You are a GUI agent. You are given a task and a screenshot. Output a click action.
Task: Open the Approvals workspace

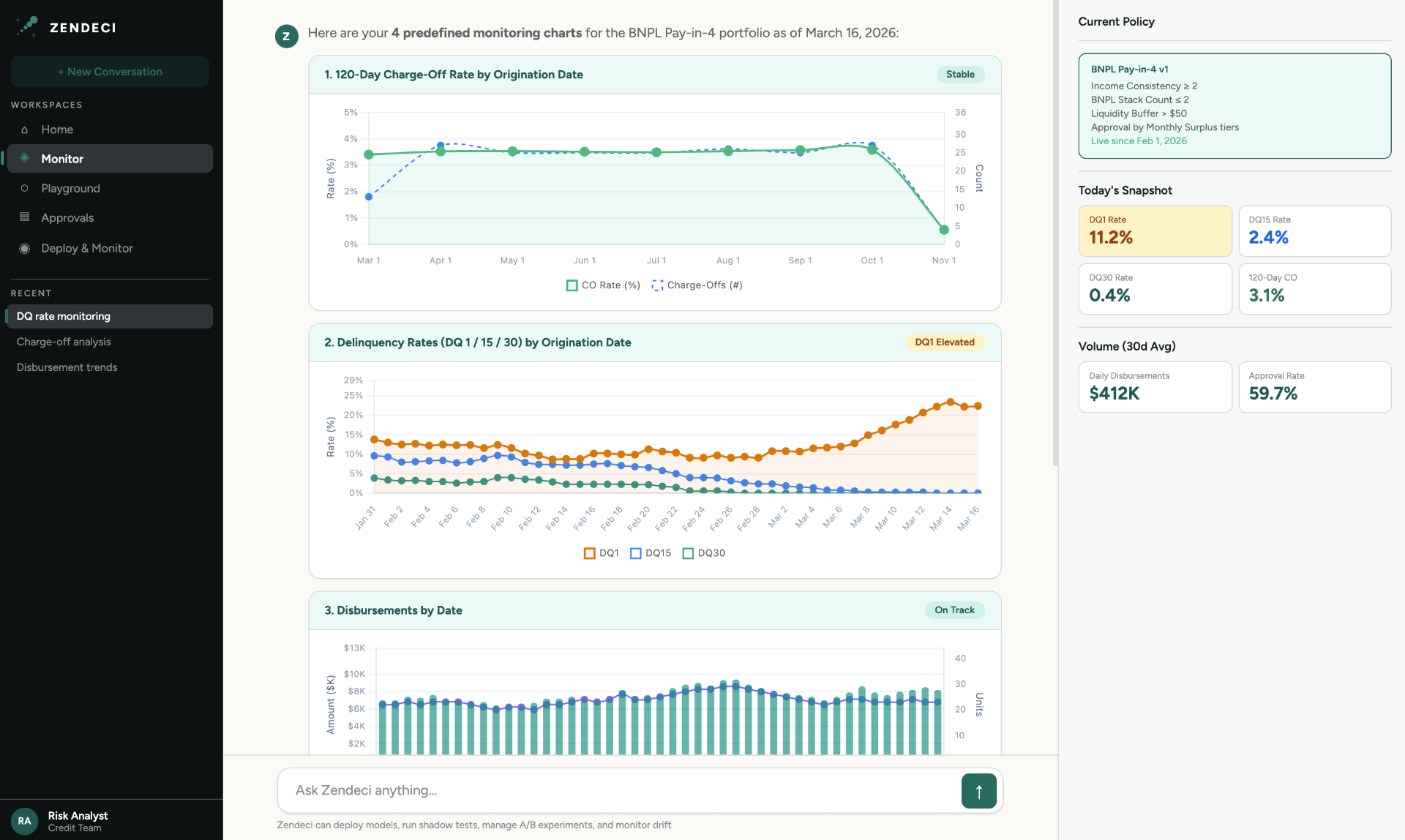(110, 217)
